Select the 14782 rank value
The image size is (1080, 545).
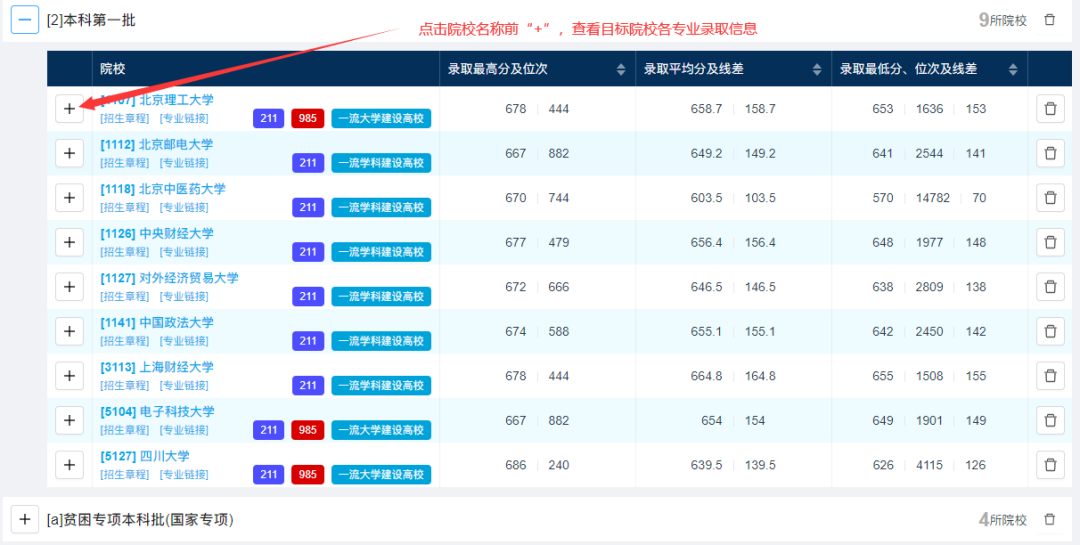coord(933,198)
